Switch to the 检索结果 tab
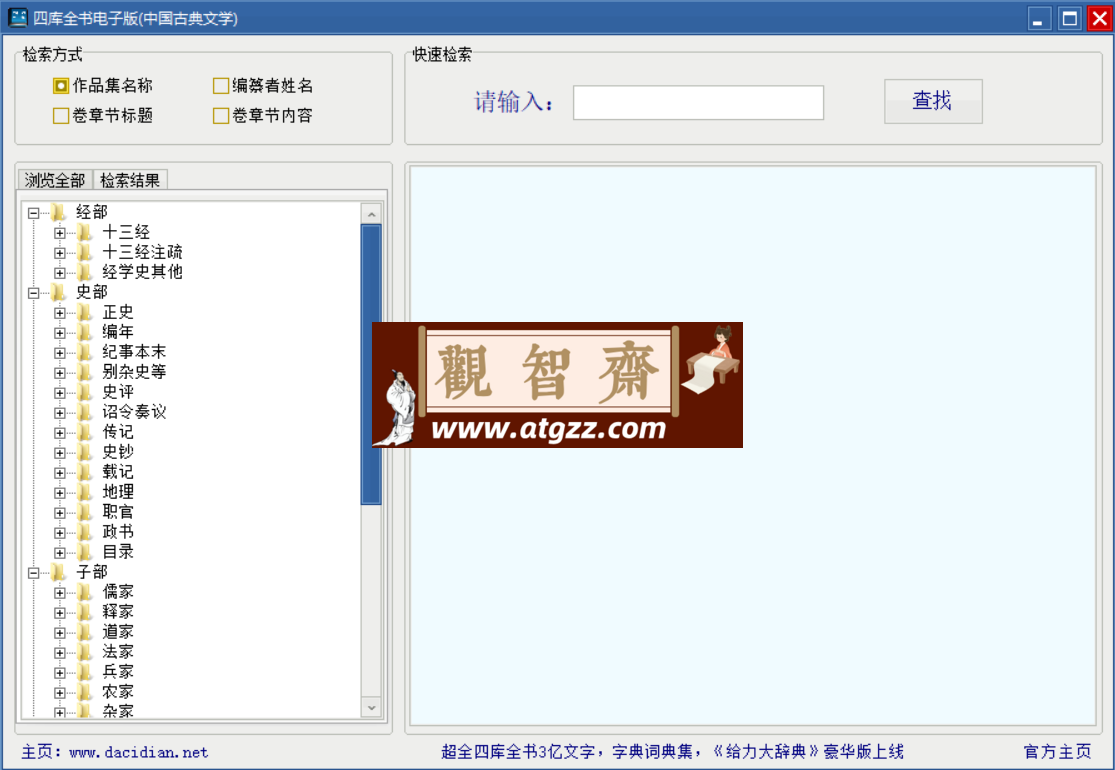 (130, 180)
